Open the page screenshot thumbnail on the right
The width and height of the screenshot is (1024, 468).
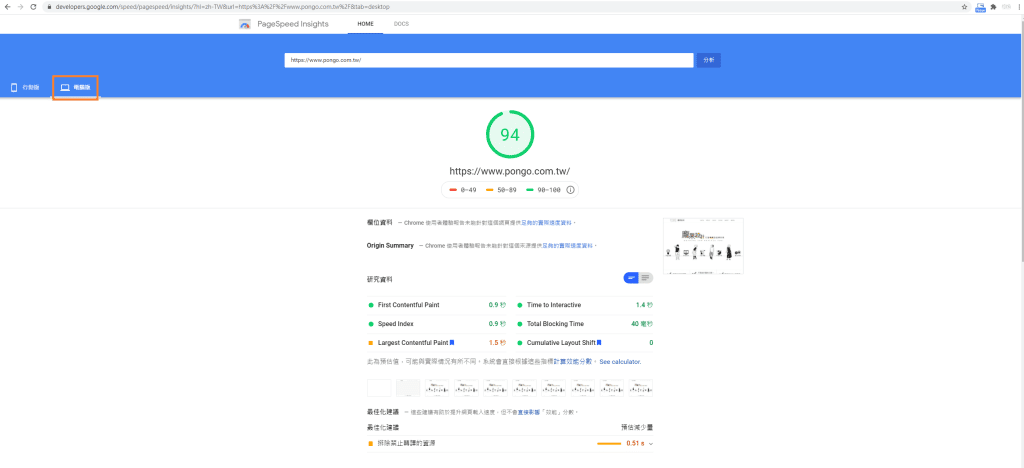(703, 246)
